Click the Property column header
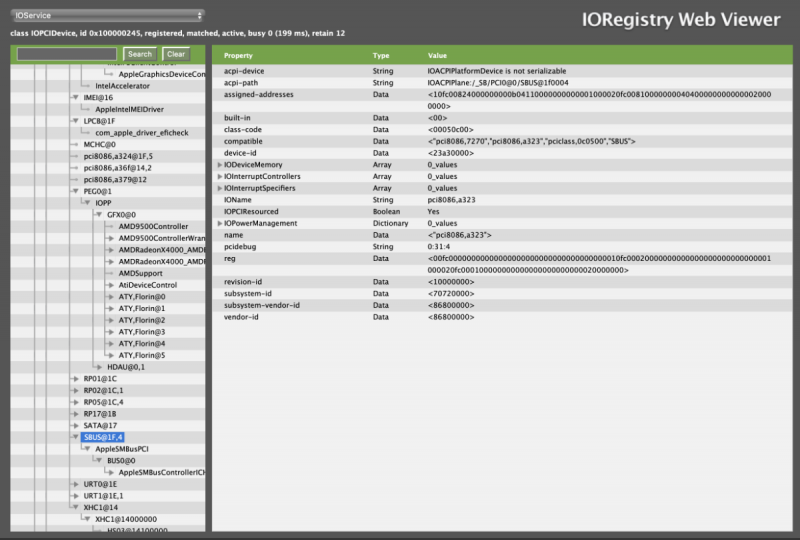This screenshot has width=800, height=540. tap(238, 56)
